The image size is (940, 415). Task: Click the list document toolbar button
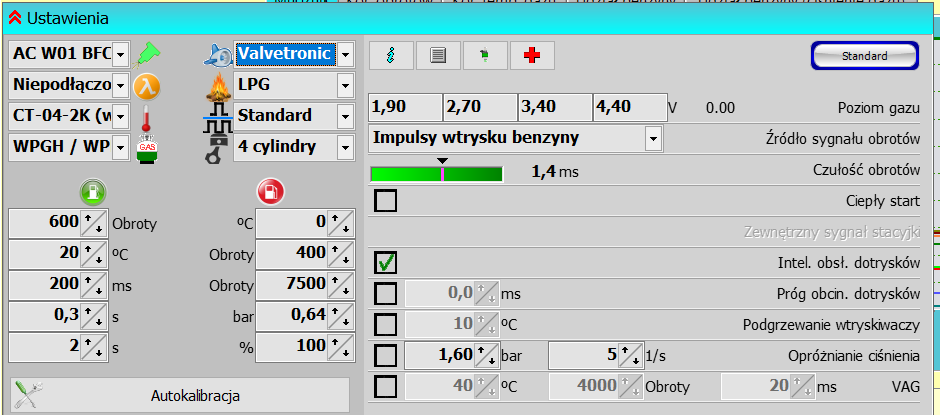438,56
